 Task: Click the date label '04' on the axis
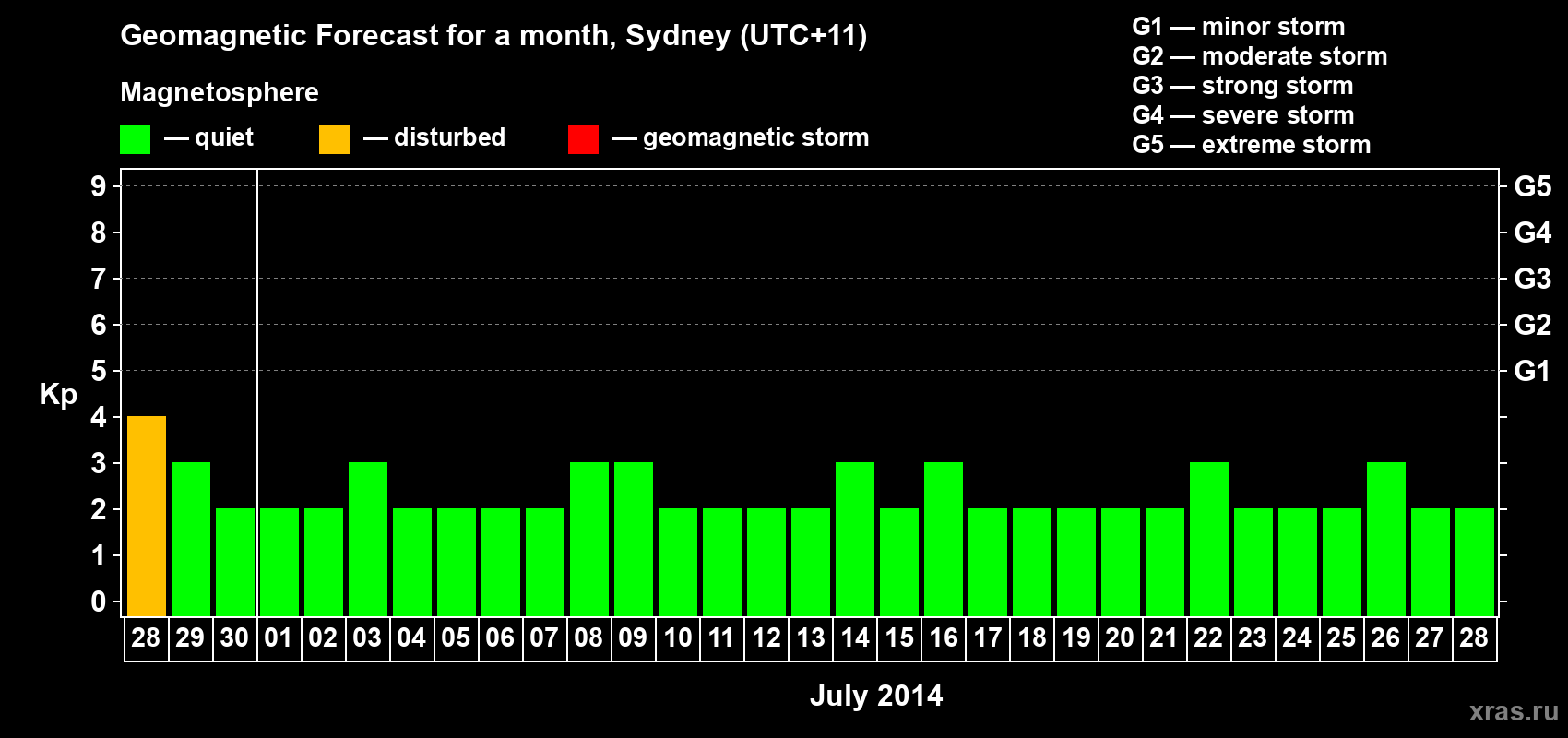tap(411, 637)
